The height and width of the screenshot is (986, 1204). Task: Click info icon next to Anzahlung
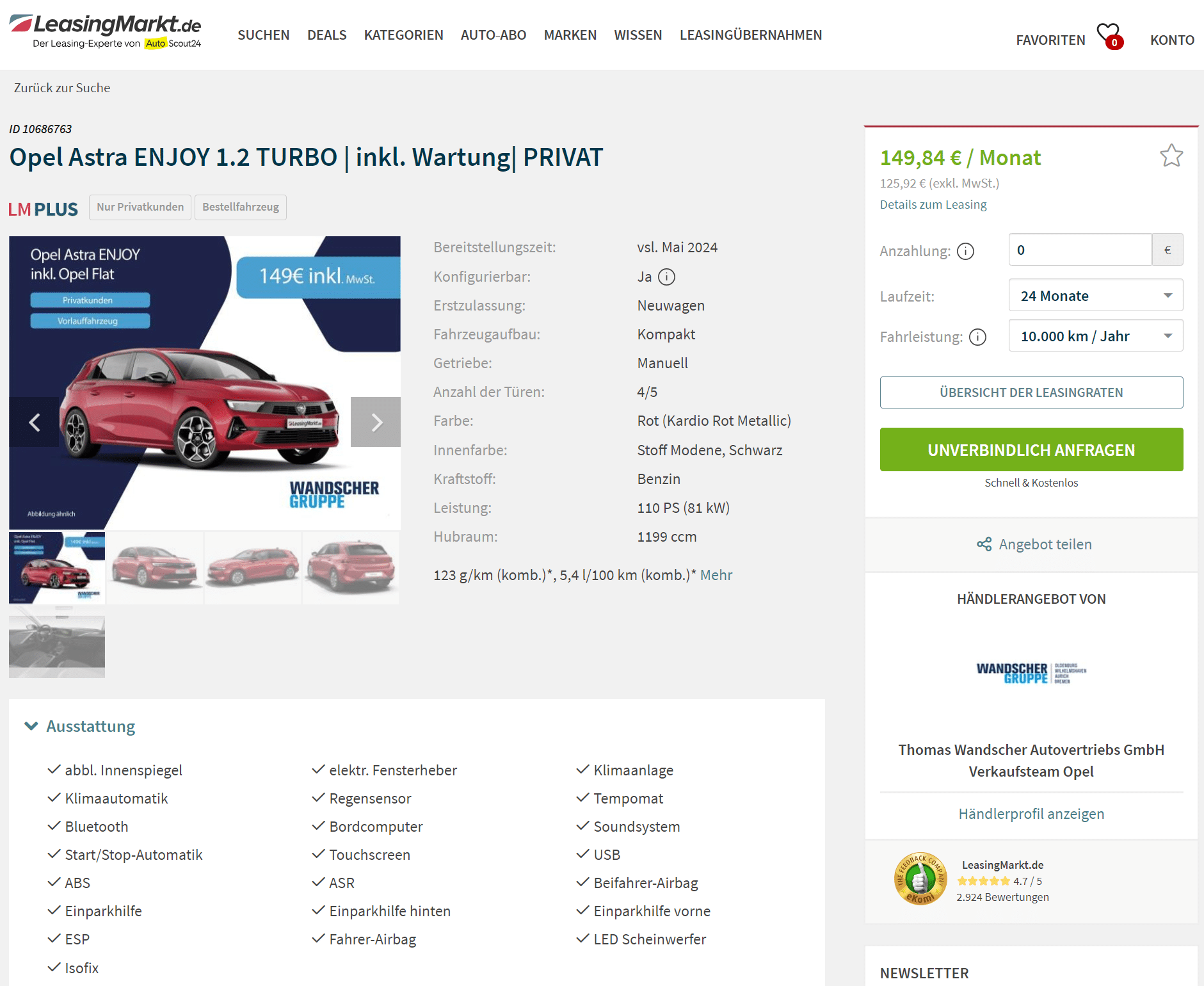pos(965,251)
